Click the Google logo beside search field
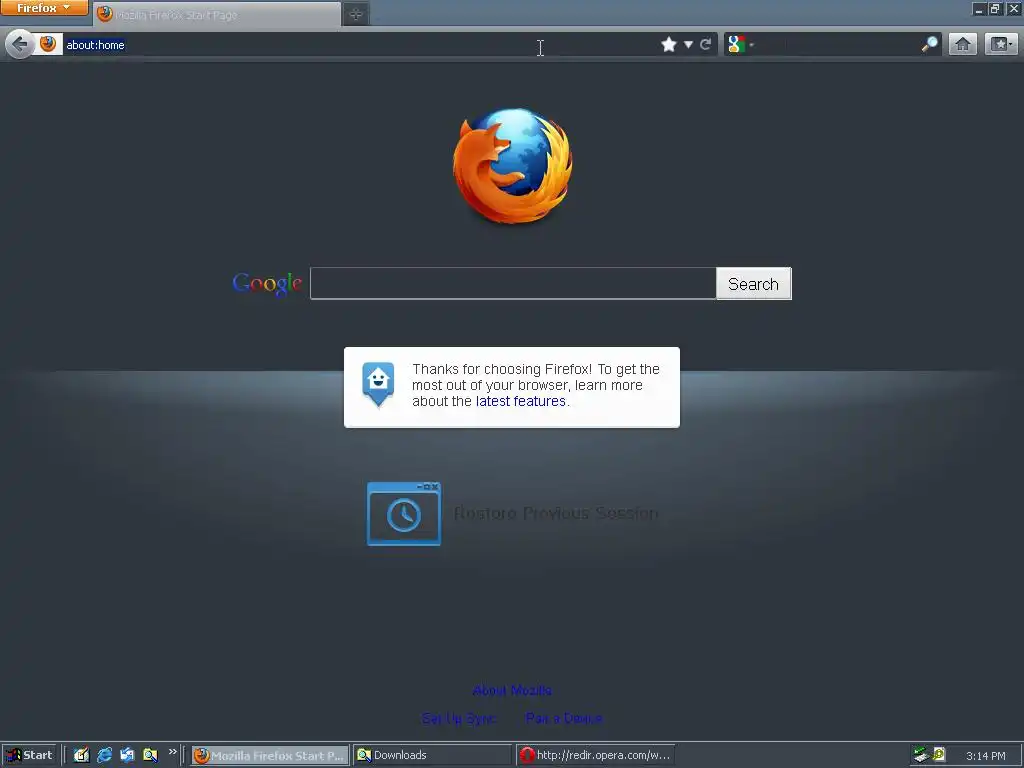This screenshot has width=1024, height=768. point(267,283)
